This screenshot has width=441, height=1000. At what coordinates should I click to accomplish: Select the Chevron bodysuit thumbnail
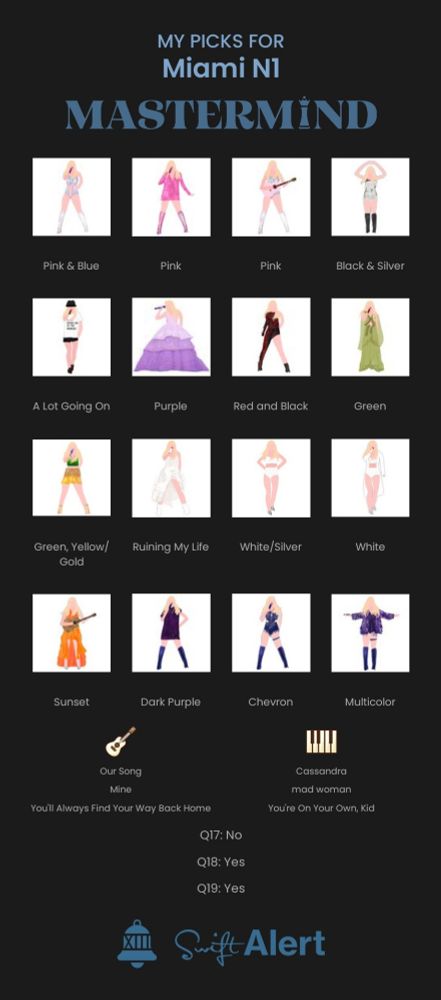[x=271, y=633]
